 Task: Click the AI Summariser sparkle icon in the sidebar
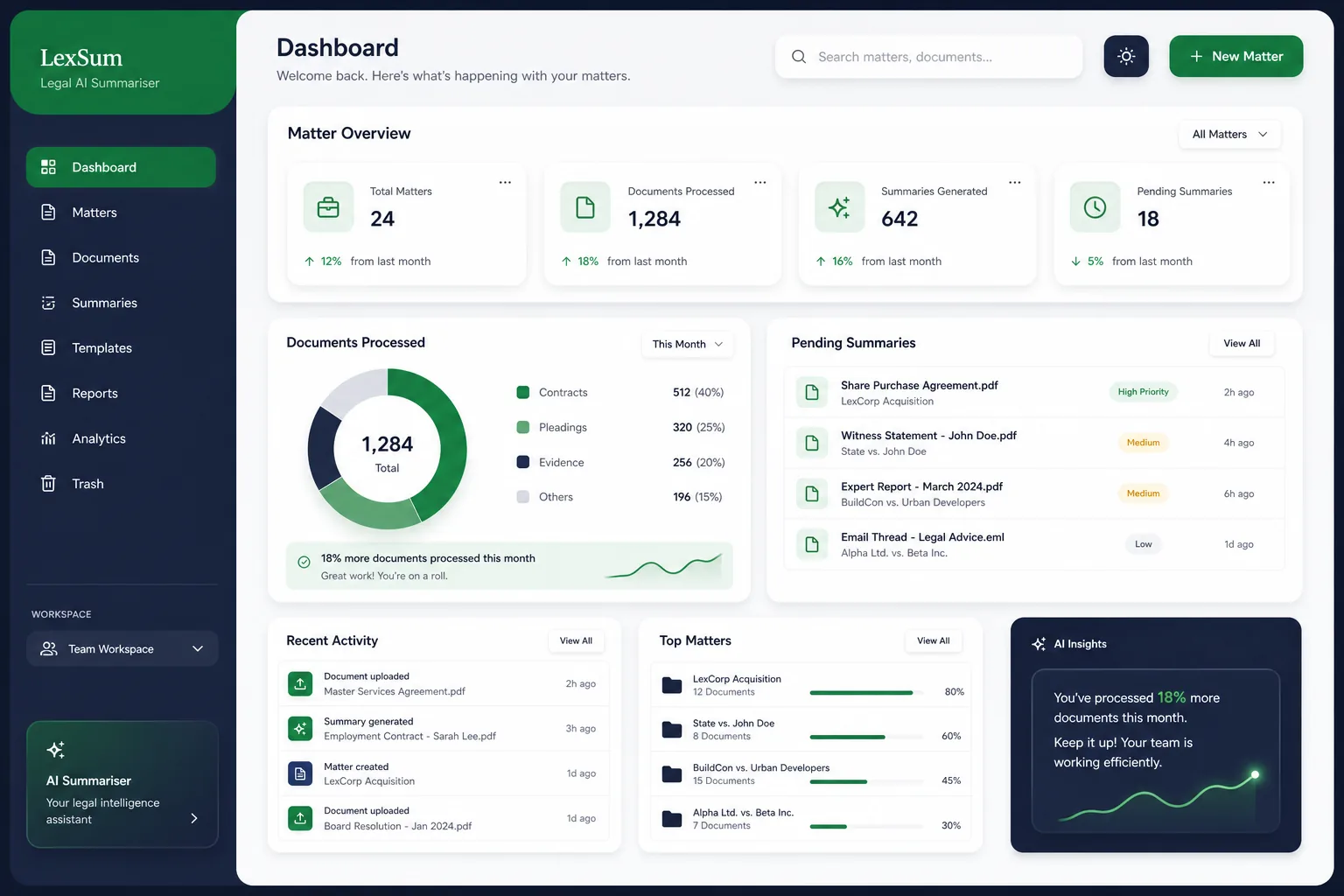click(x=56, y=750)
